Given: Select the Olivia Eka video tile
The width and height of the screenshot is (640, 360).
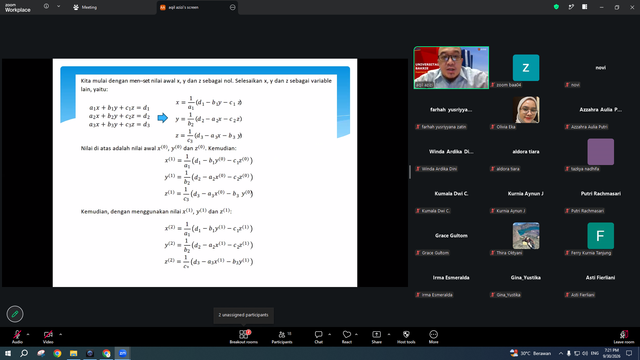Looking at the screenshot, I should (x=526, y=110).
